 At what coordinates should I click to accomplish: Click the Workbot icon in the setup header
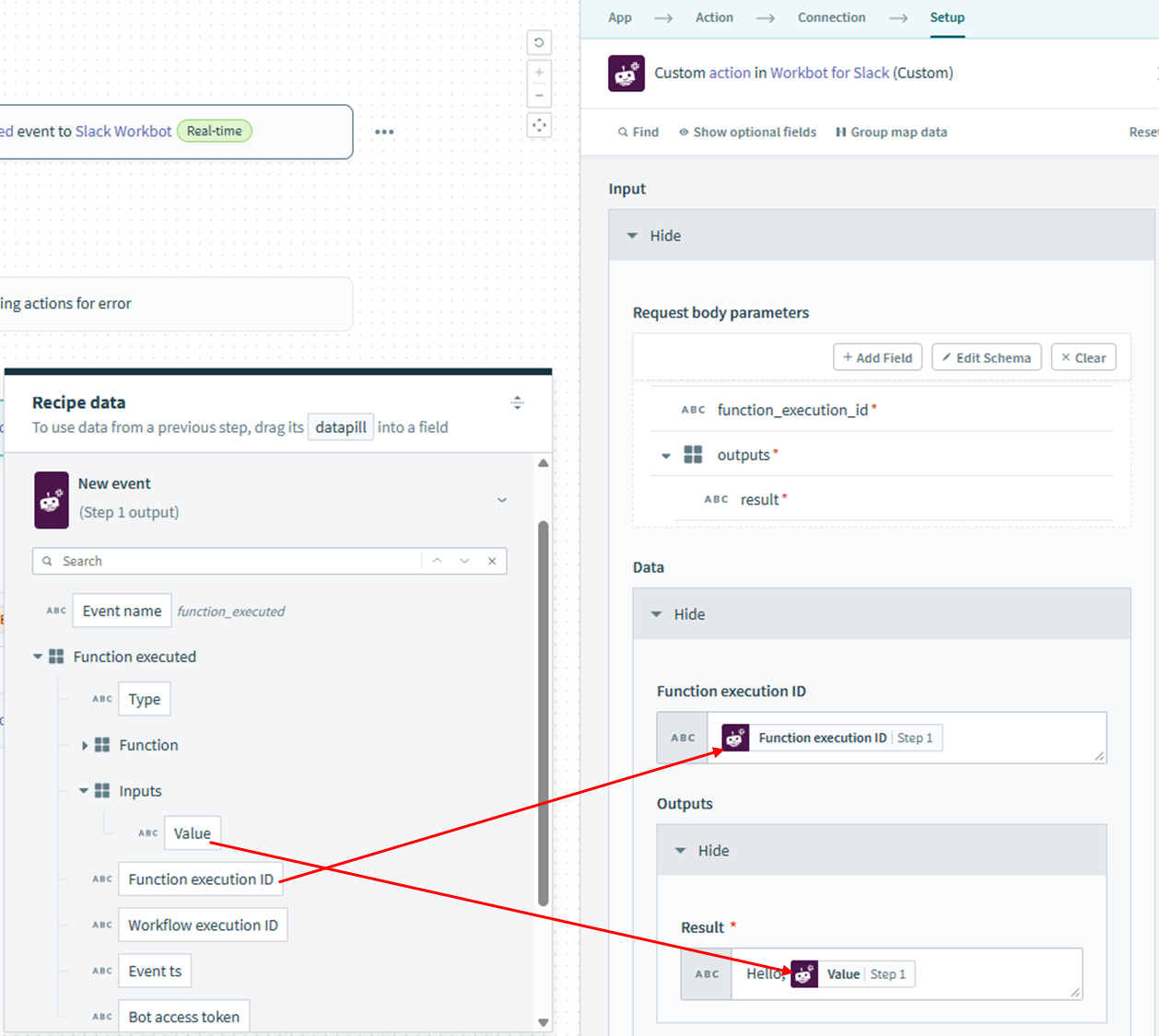click(626, 73)
